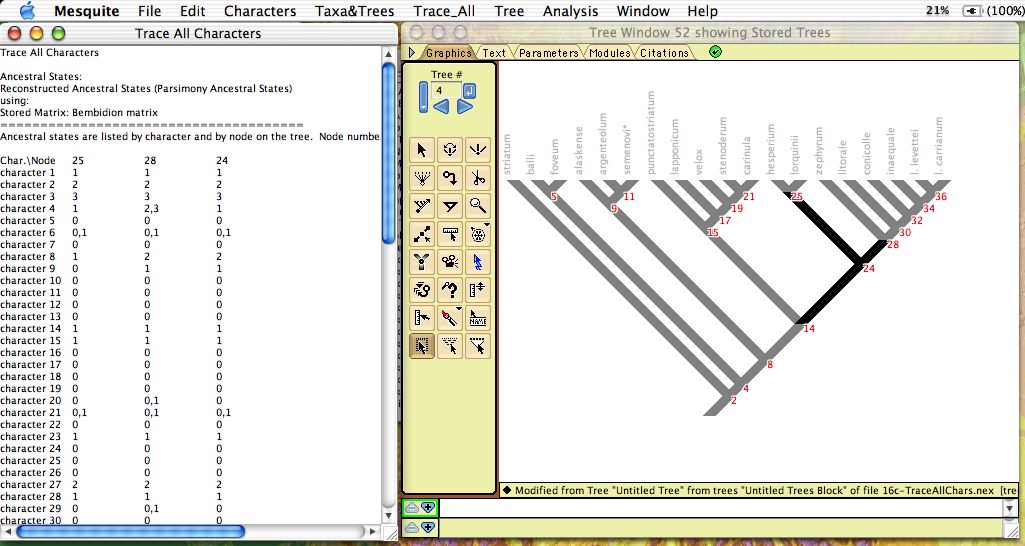Expand the triangle left of Graphics tab

pyautogui.click(x=411, y=52)
